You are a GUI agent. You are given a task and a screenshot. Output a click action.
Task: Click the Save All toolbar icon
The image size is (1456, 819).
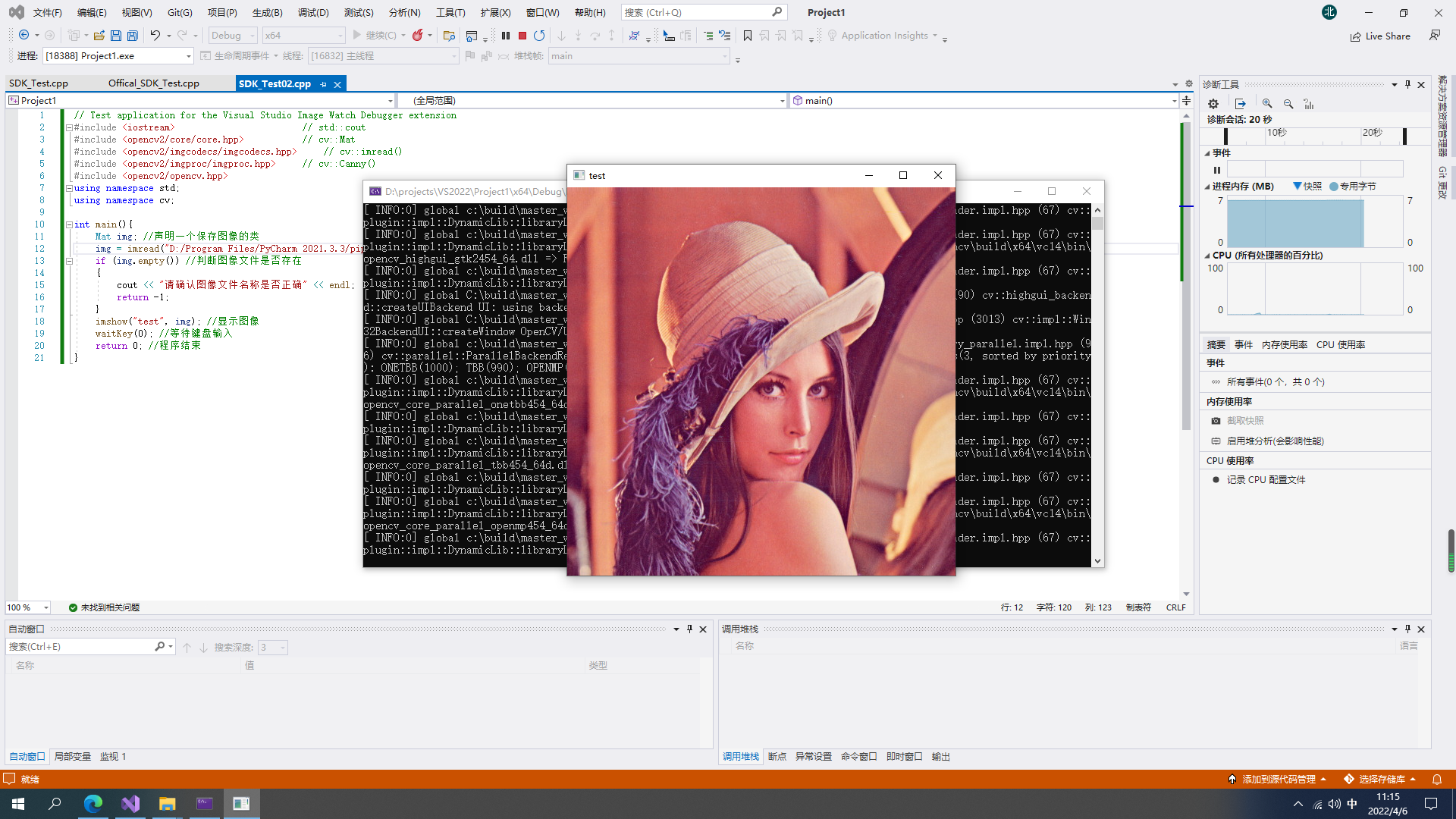pos(133,36)
